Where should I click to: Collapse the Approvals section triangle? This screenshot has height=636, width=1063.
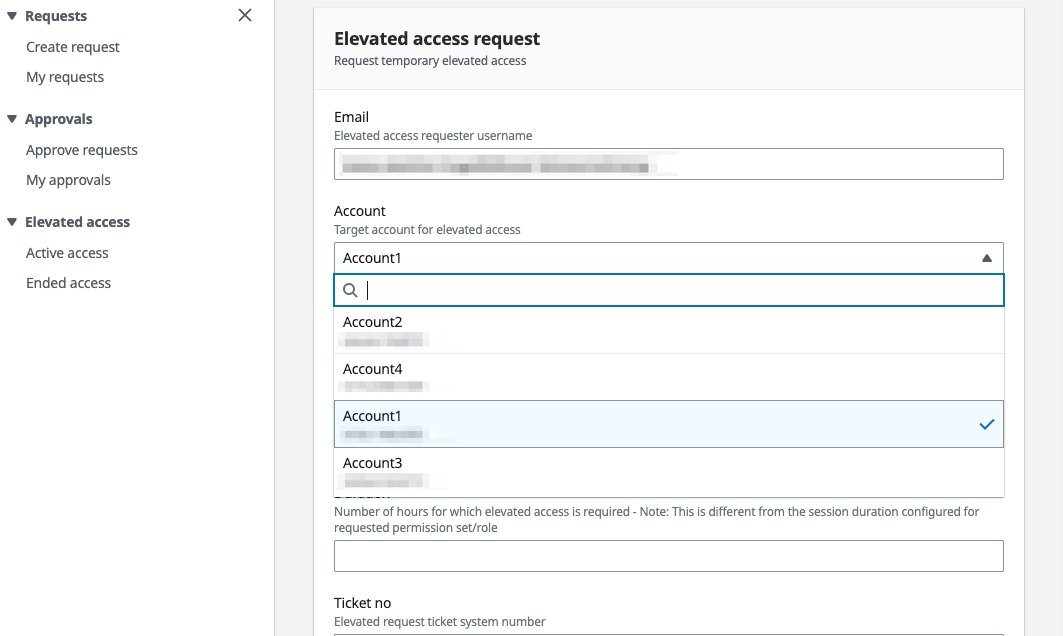12,119
